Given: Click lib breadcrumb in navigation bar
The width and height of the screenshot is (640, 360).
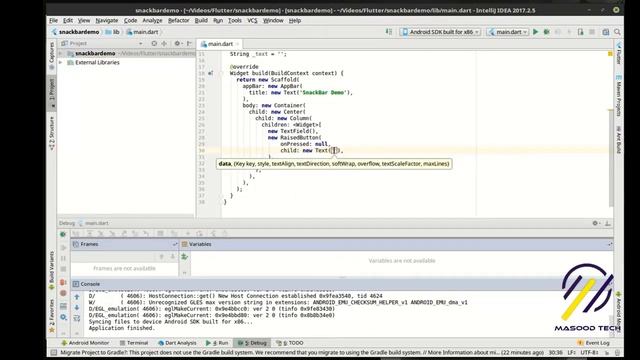Looking at the screenshot, I should coord(113,32).
